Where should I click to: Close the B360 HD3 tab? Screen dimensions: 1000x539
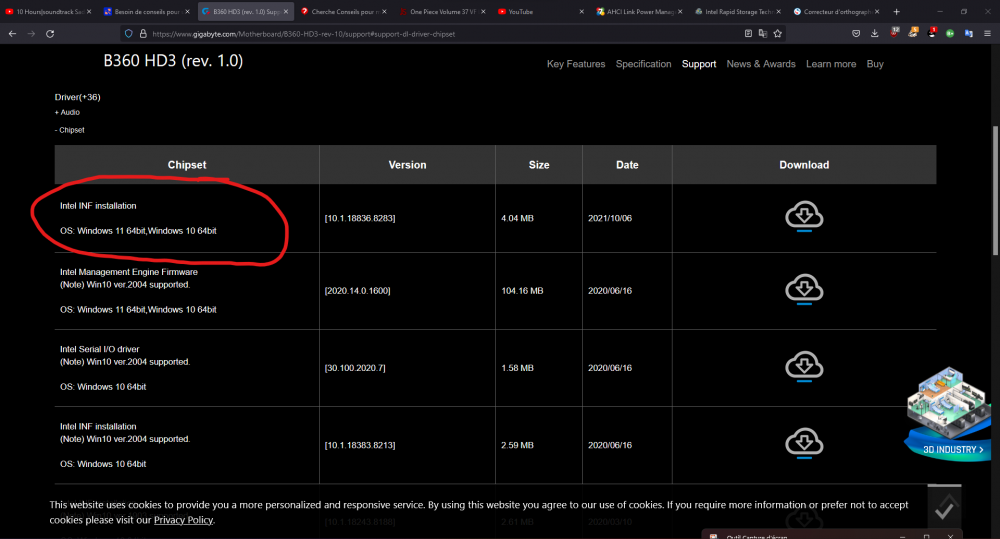tap(286, 11)
